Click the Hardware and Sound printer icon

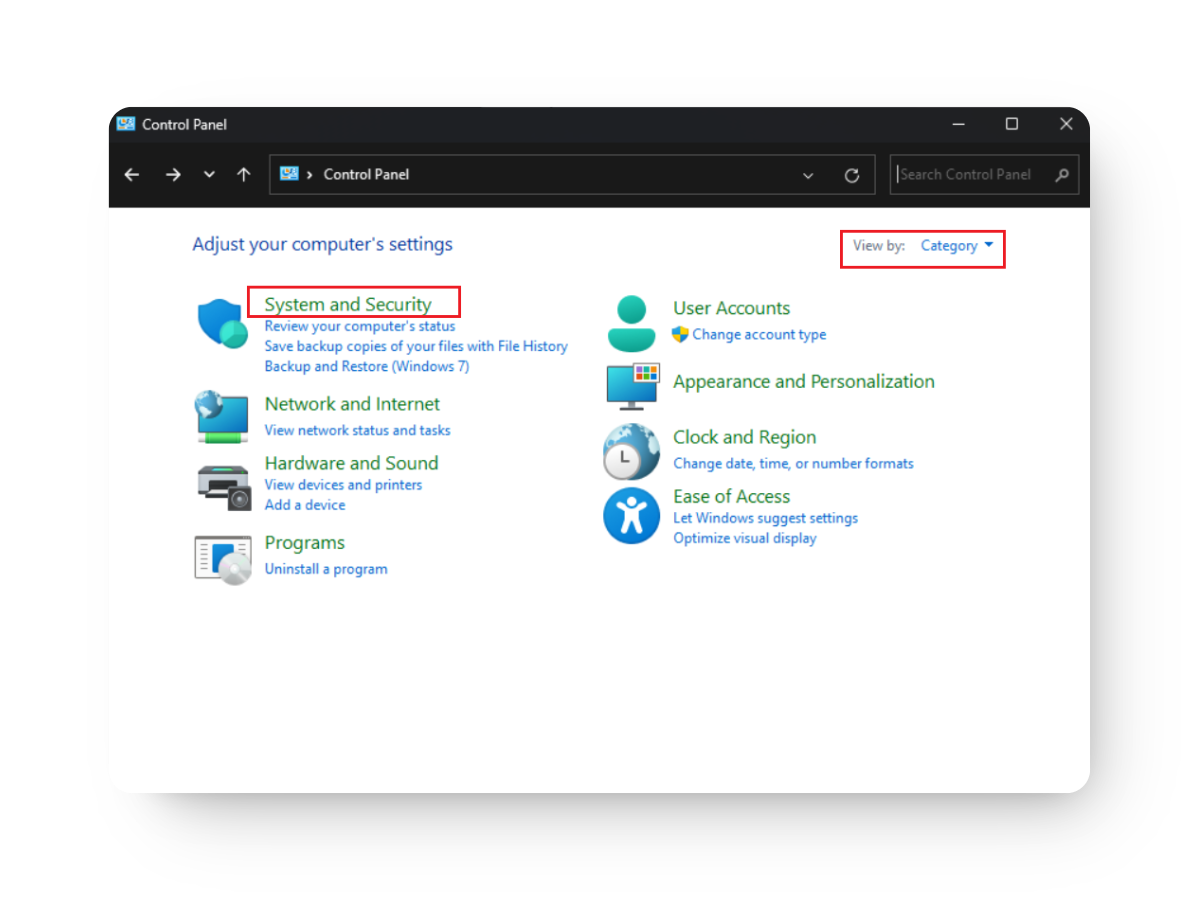[x=222, y=486]
